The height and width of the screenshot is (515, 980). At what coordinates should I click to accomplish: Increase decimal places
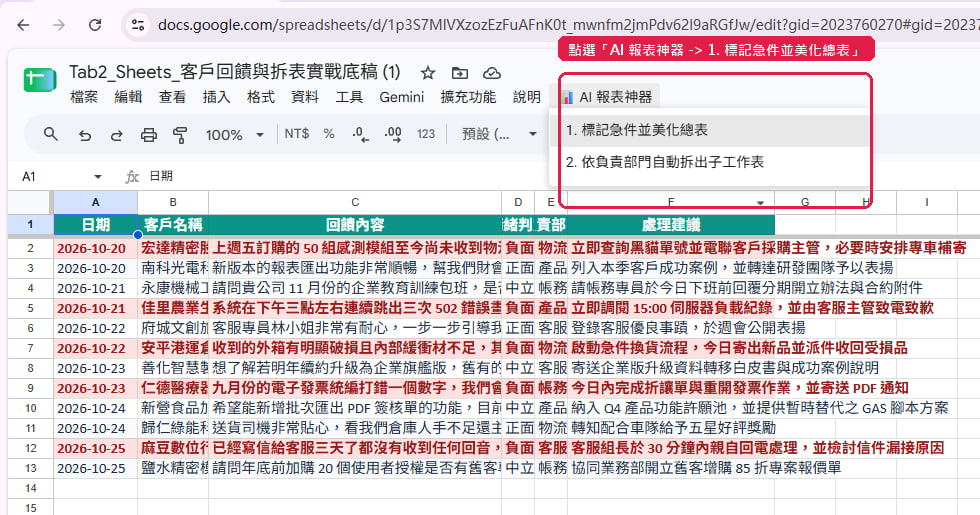tap(393, 134)
